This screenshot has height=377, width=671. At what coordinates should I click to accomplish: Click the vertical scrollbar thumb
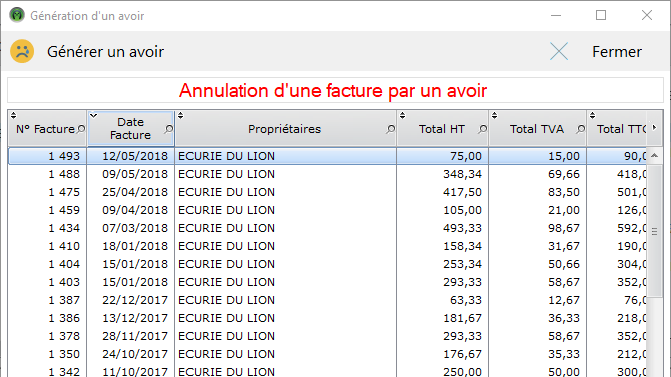click(654, 231)
